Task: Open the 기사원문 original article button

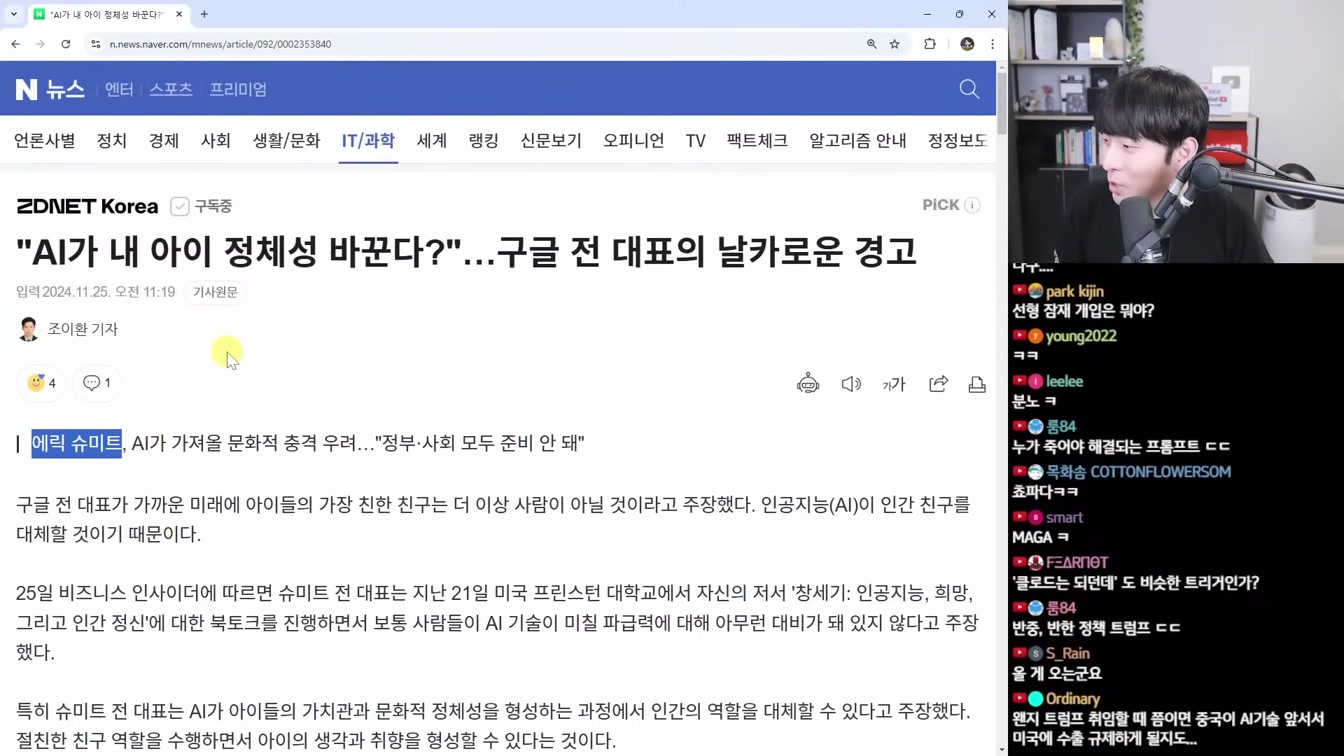Action: pyautogui.click(x=215, y=292)
